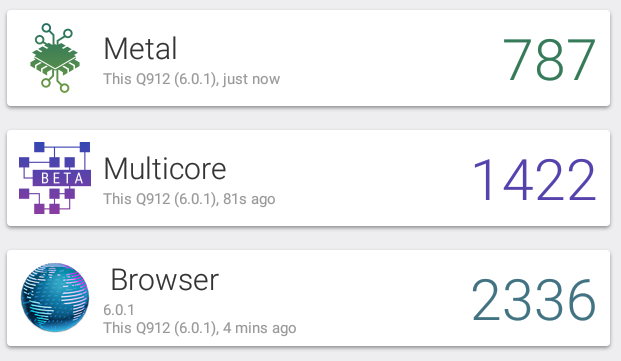Click 'This Q912 (6.0.1), 4 mins ago' text
Viewport: 621px width, 361px height.
(200, 328)
